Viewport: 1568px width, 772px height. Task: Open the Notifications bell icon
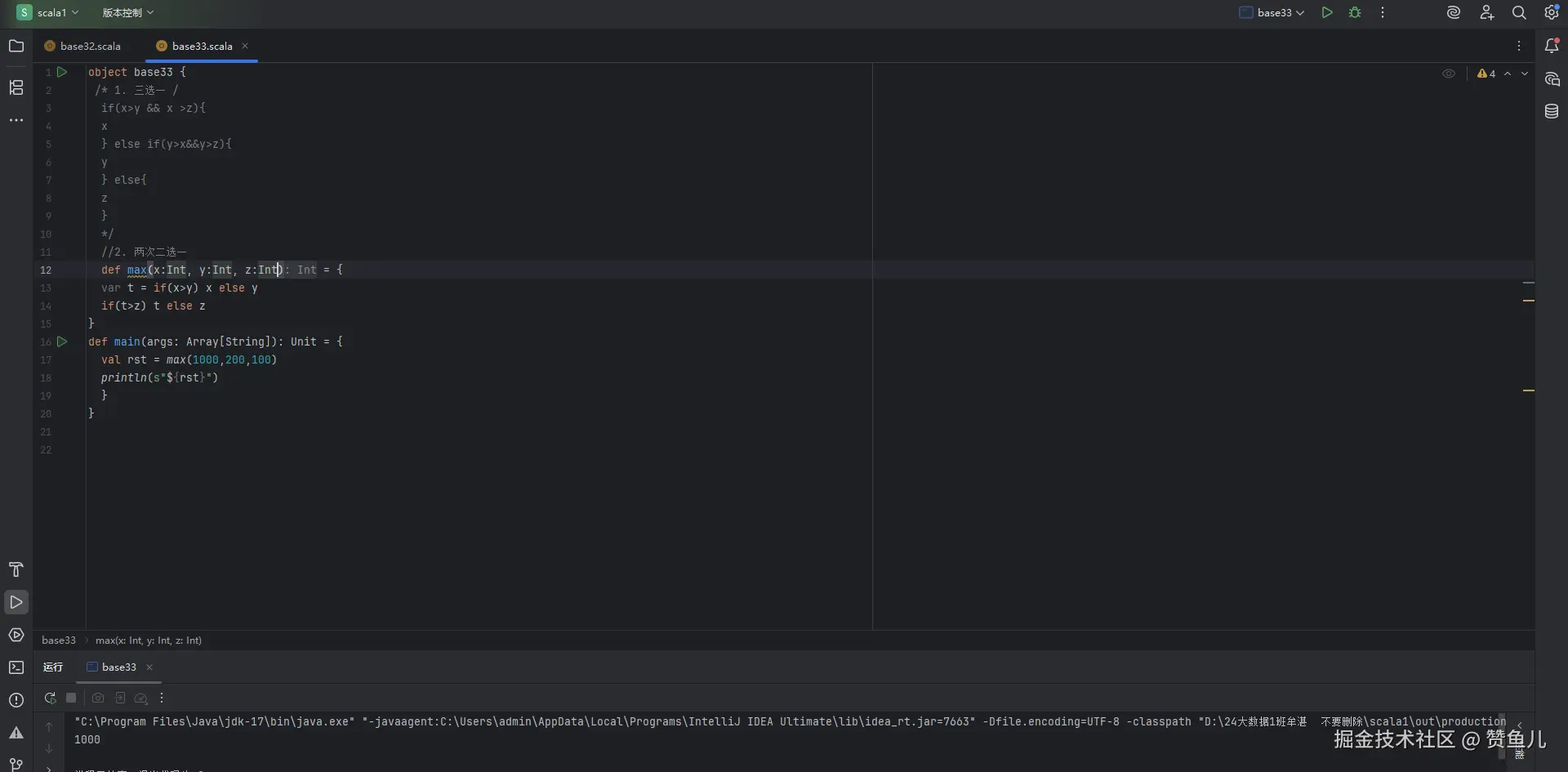1552,46
